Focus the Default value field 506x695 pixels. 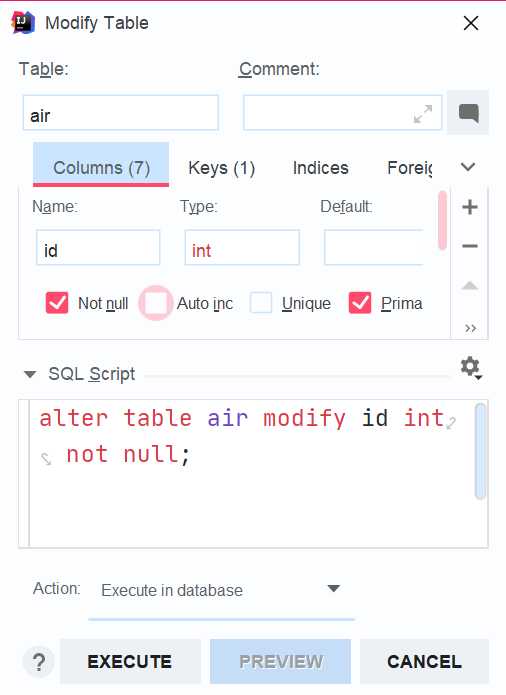[374, 247]
